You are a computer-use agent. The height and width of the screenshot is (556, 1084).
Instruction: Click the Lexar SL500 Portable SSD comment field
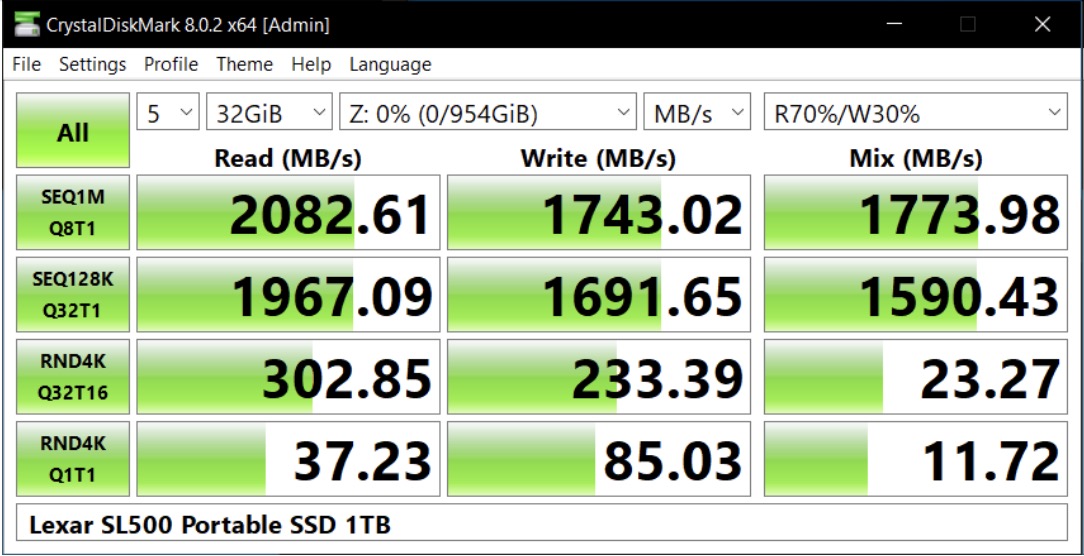(x=541, y=525)
